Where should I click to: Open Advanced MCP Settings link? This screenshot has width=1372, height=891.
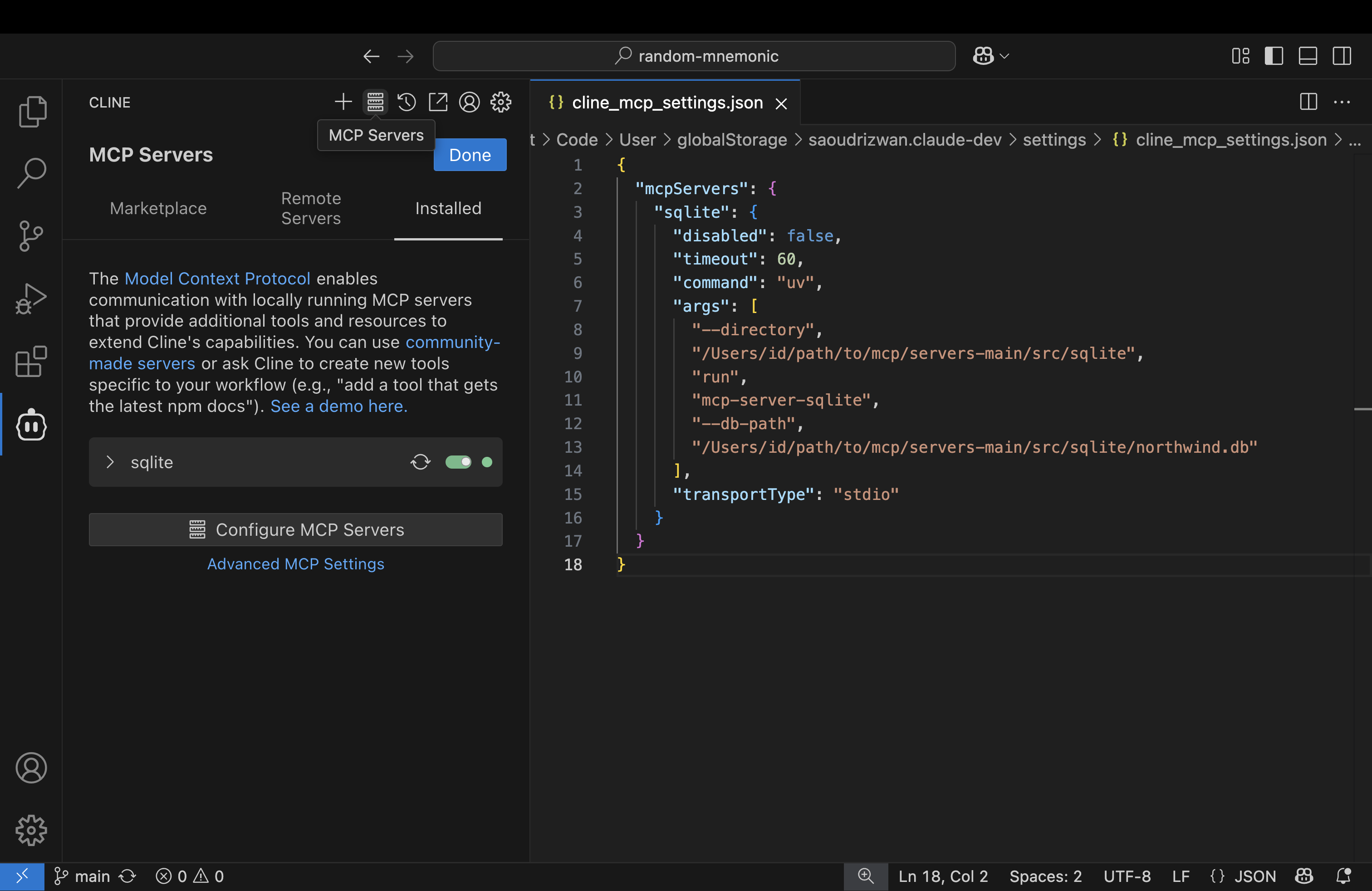(296, 563)
